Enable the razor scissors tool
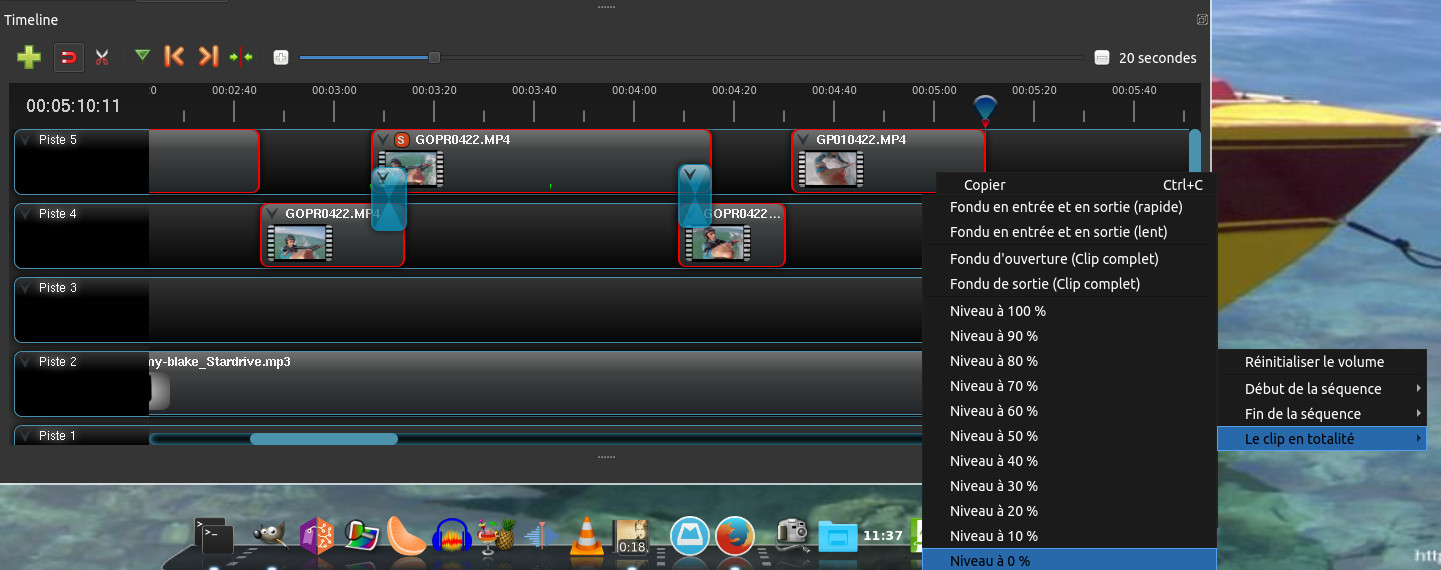This screenshot has height=570, width=1441. tap(101, 57)
